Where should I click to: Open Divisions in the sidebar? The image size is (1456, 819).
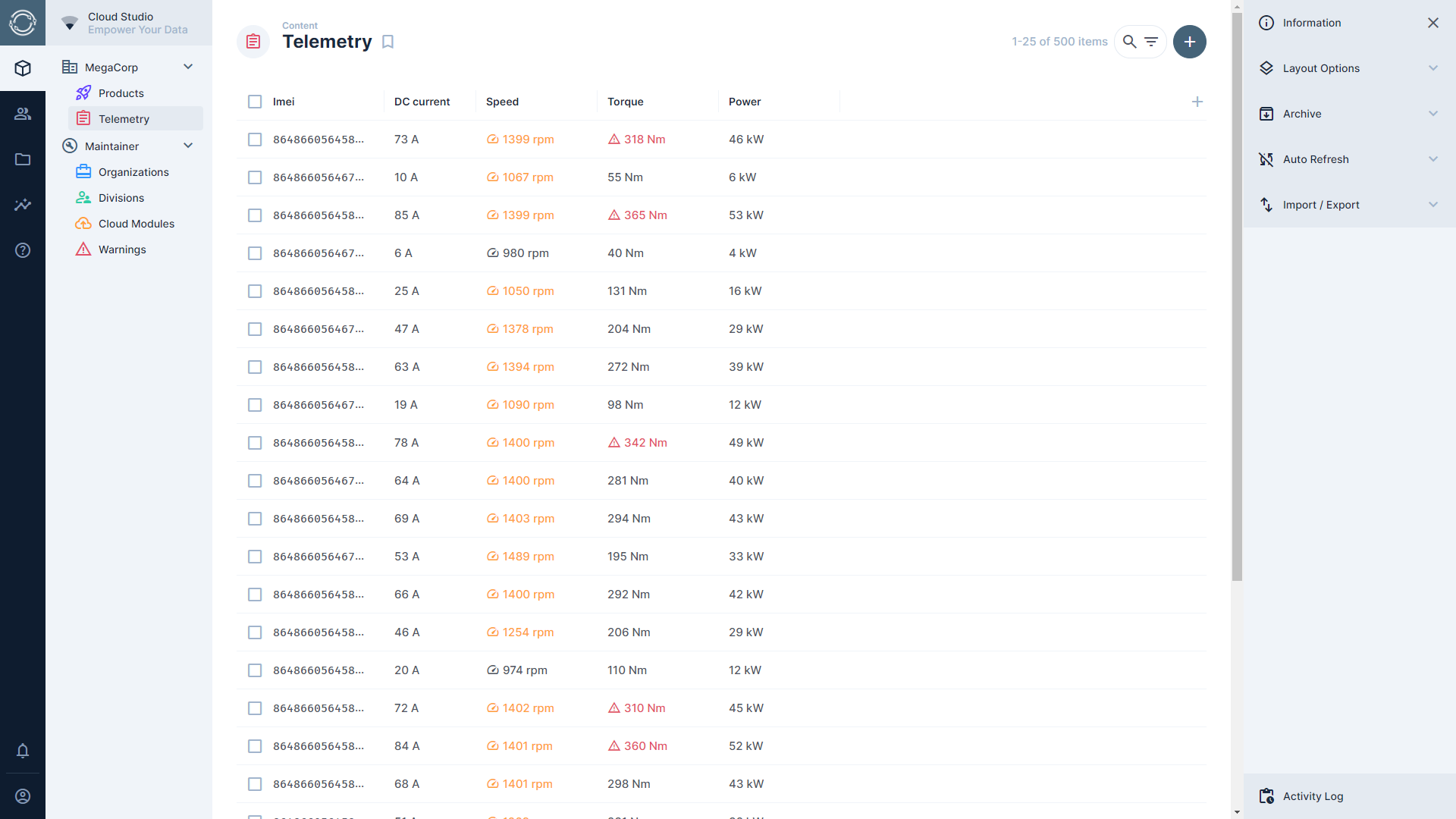coord(136,198)
